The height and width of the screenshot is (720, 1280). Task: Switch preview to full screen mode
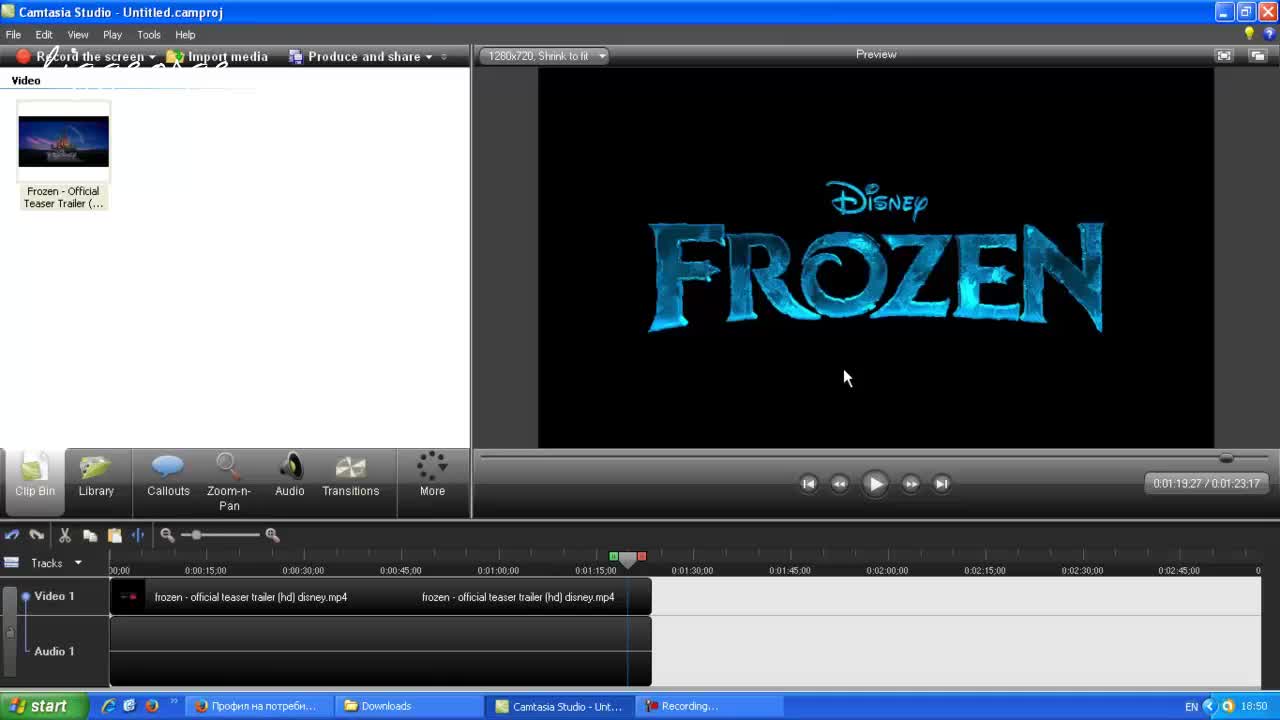[x=1224, y=56]
